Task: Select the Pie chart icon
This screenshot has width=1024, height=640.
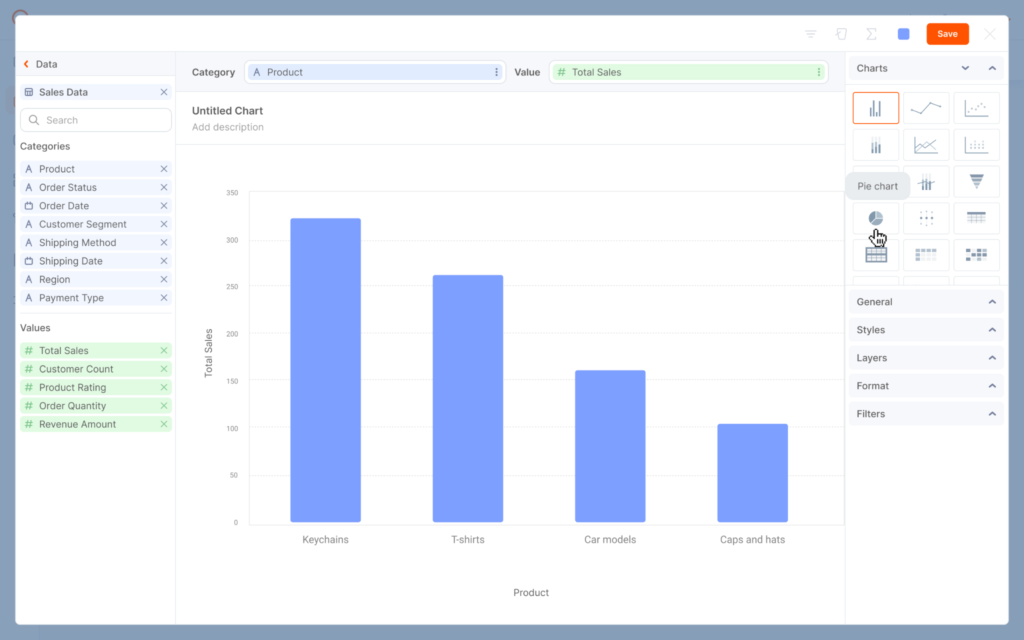Action: pos(876,218)
